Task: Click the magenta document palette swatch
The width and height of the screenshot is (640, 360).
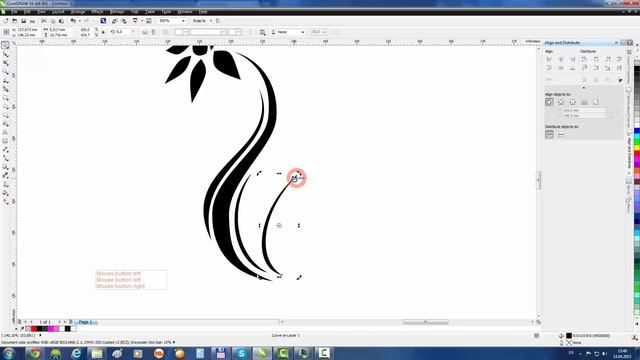Action: coord(51,329)
